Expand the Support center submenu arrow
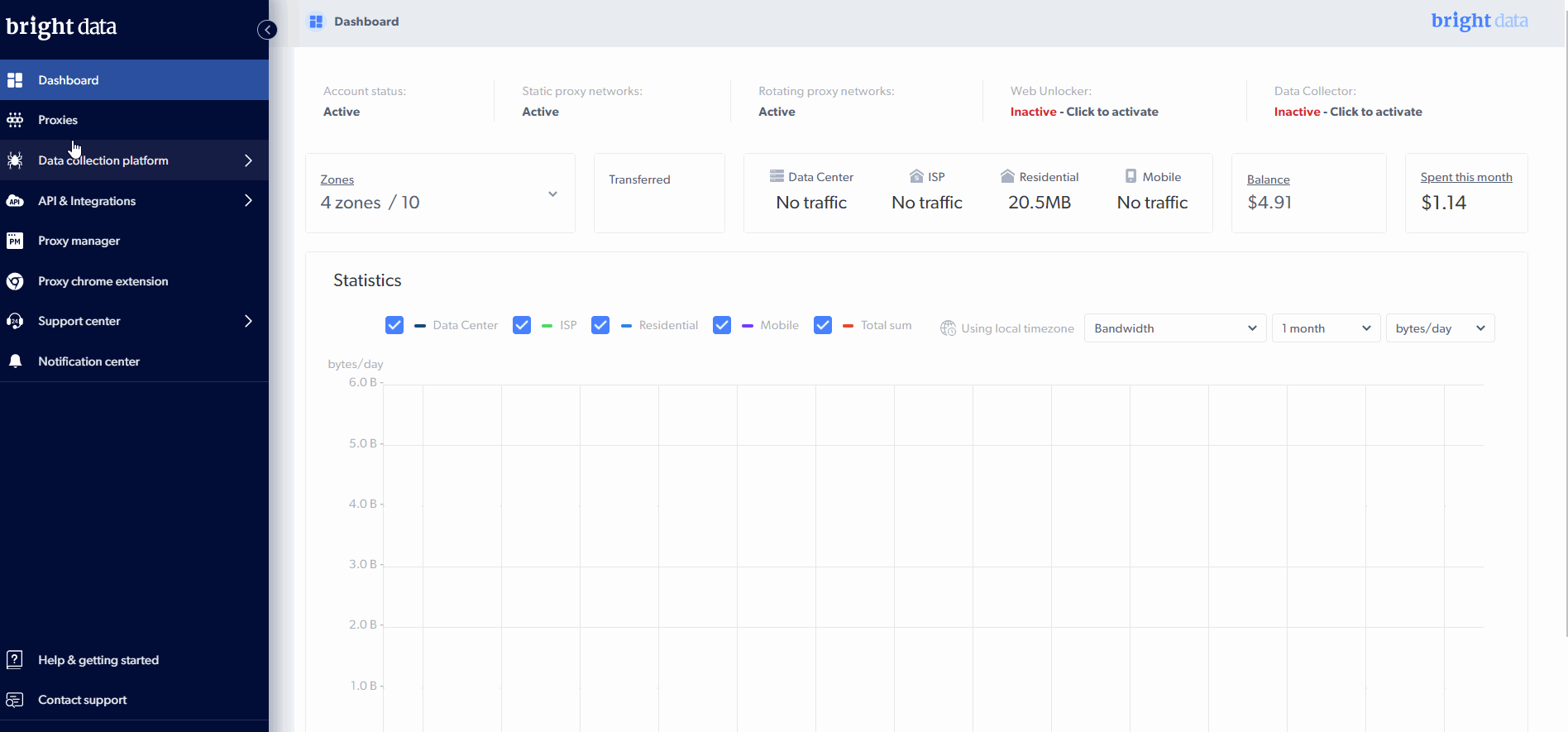 (248, 321)
